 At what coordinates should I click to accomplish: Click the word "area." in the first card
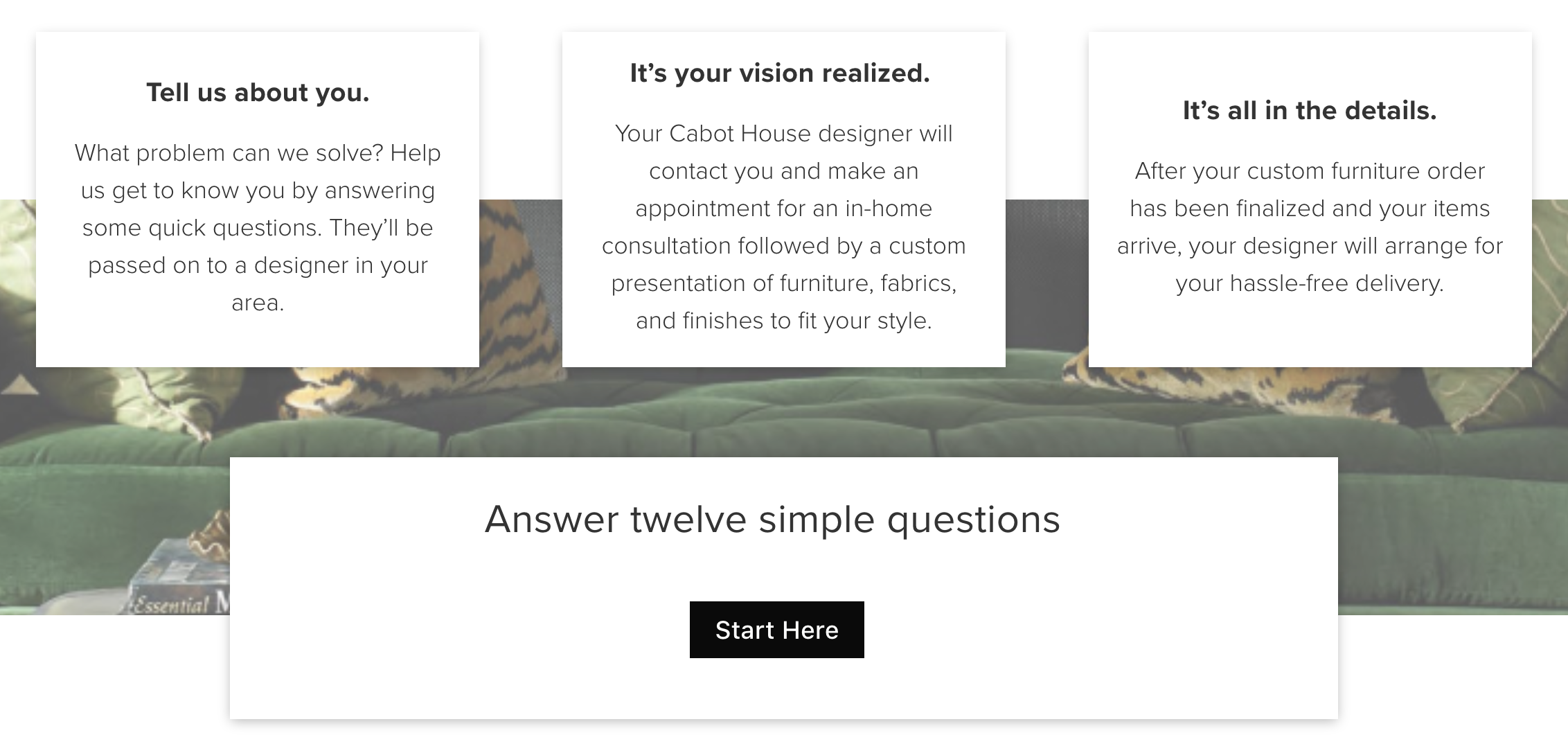click(x=258, y=303)
